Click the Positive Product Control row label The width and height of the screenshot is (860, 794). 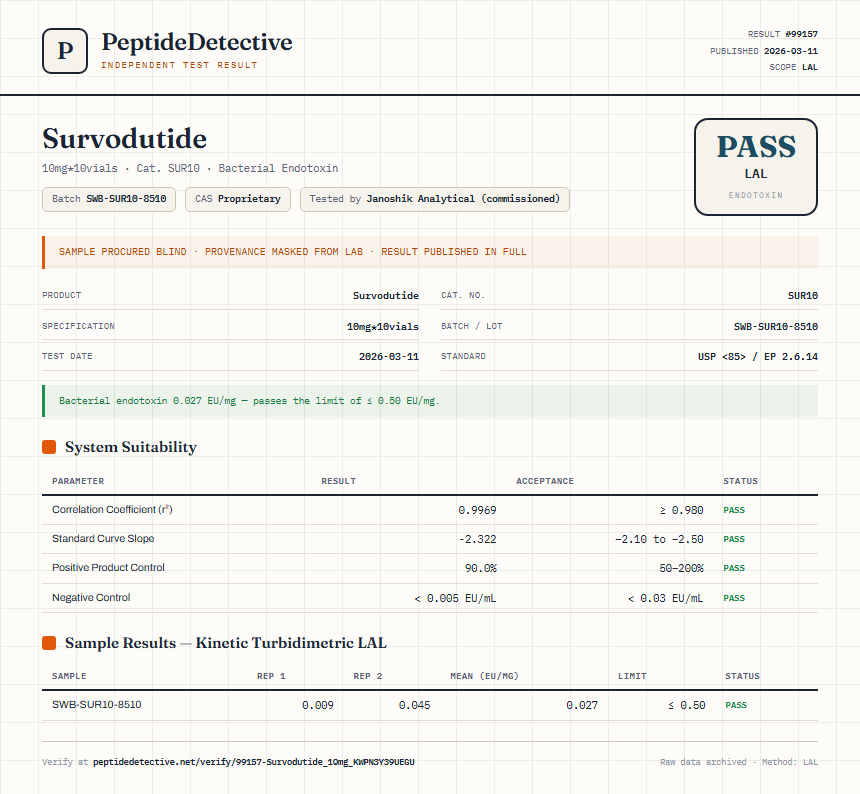[x=108, y=568]
